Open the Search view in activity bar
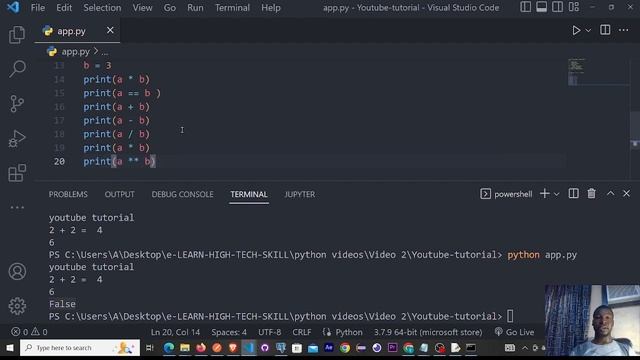This screenshot has width=640, height=360. 17,69
